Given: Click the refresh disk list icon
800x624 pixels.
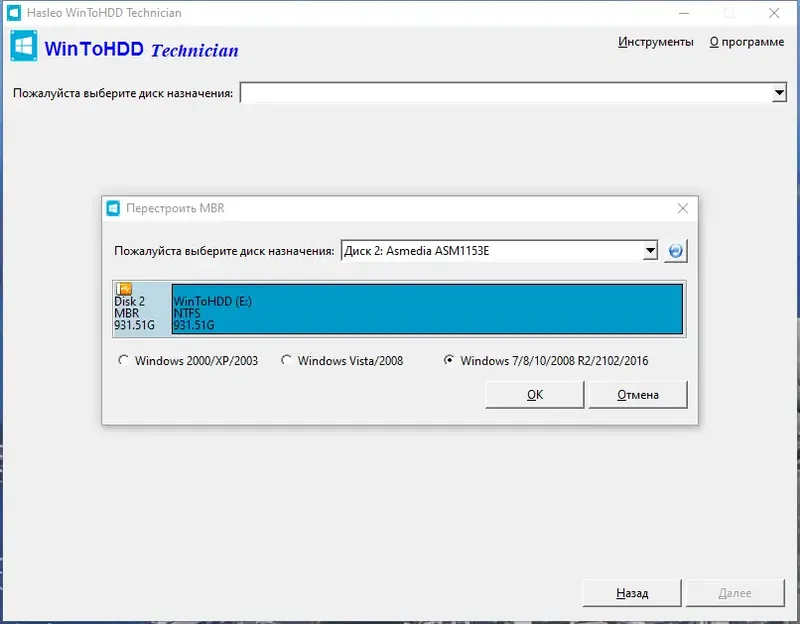Looking at the screenshot, I should [676, 251].
